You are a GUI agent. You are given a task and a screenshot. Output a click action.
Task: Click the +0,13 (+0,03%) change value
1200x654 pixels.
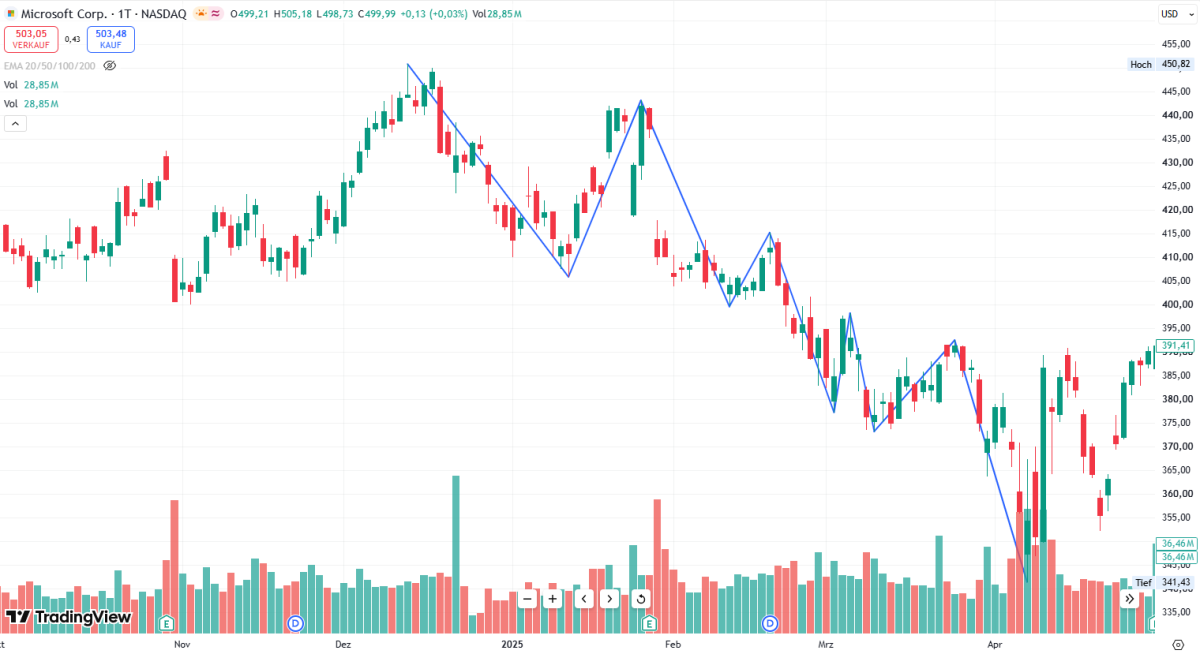coord(436,14)
